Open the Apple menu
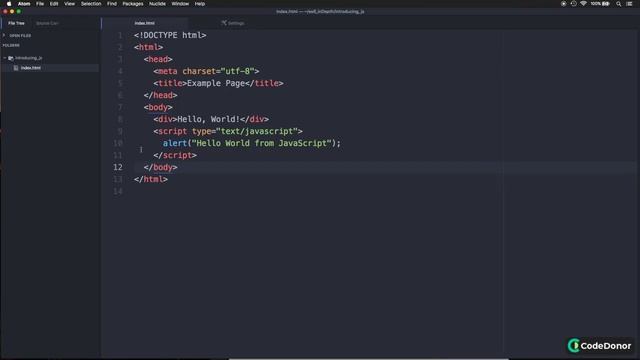The image size is (640, 360). (x=9, y=4)
